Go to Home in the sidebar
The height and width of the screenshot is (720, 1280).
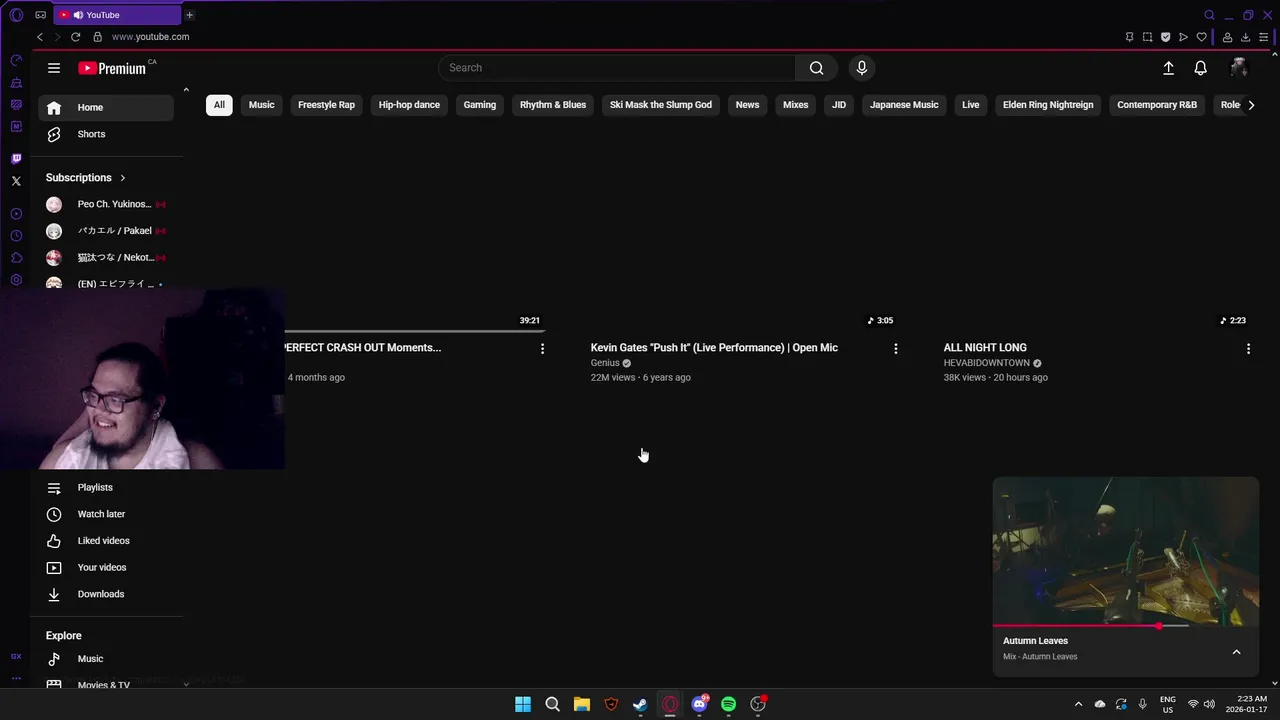point(106,107)
